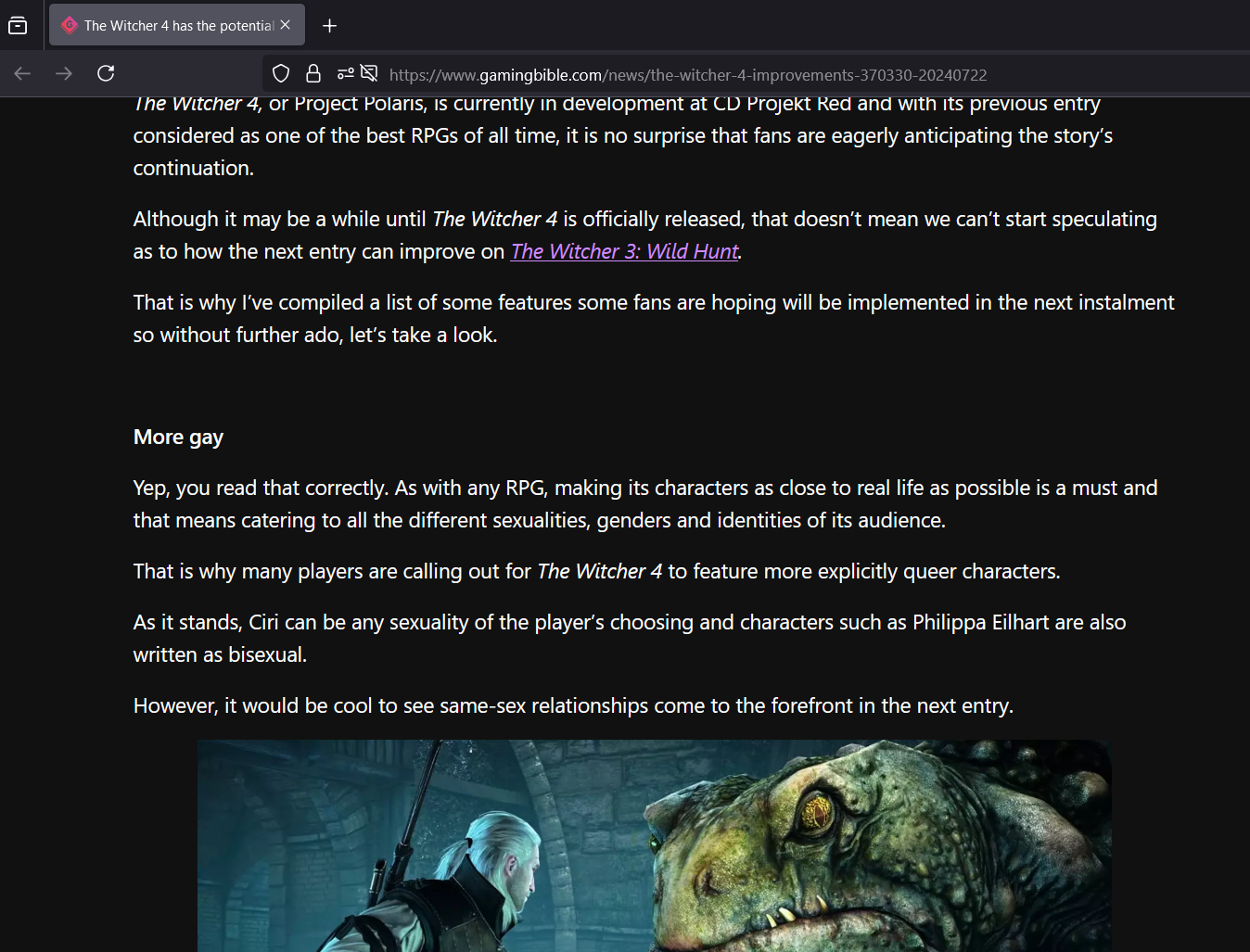Viewport: 1250px width, 952px height.
Task: Go back to the previous page
Action: click(x=23, y=73)
